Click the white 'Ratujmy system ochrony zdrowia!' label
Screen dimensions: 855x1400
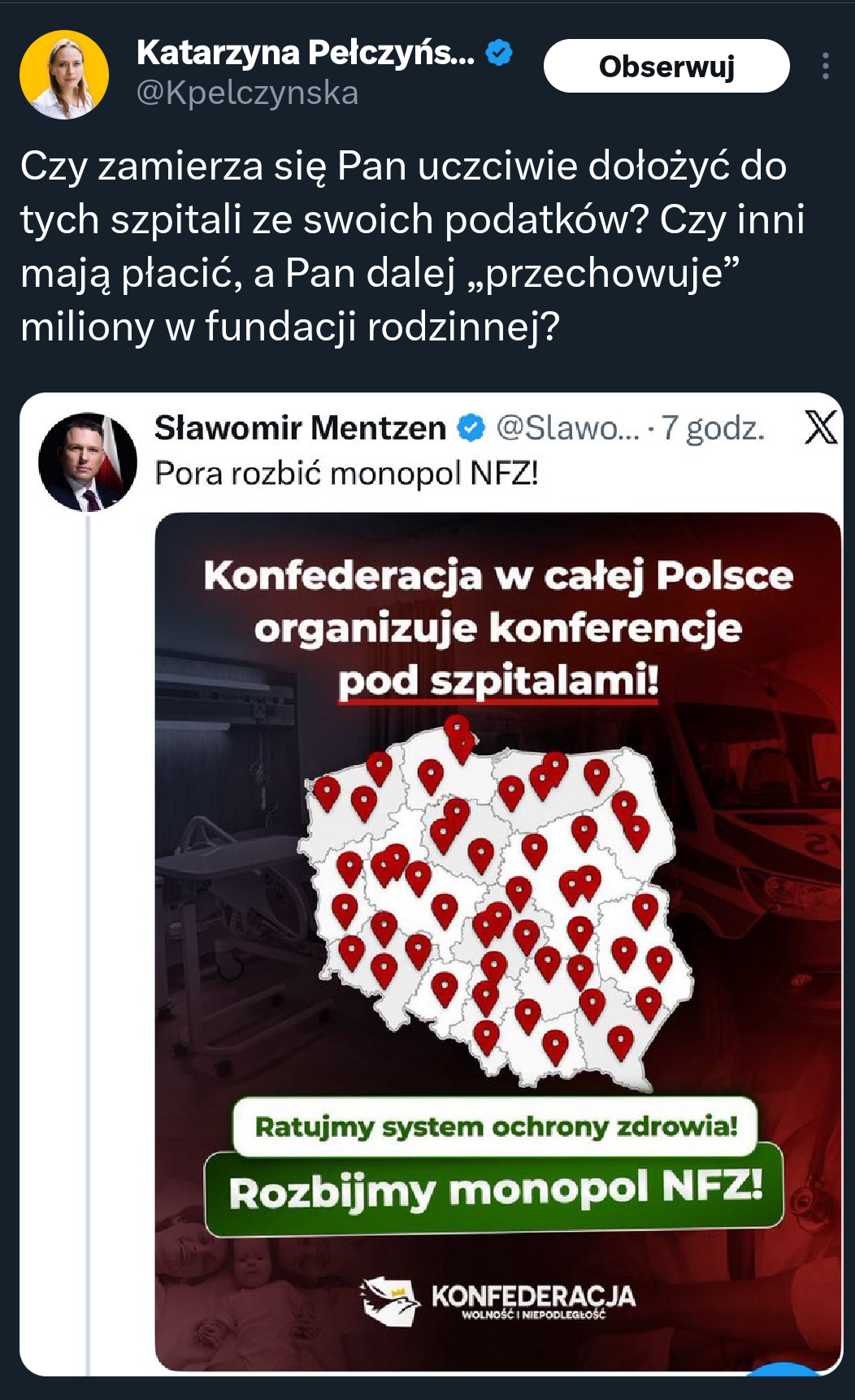pyautogui.click(x=495, y=1127)
